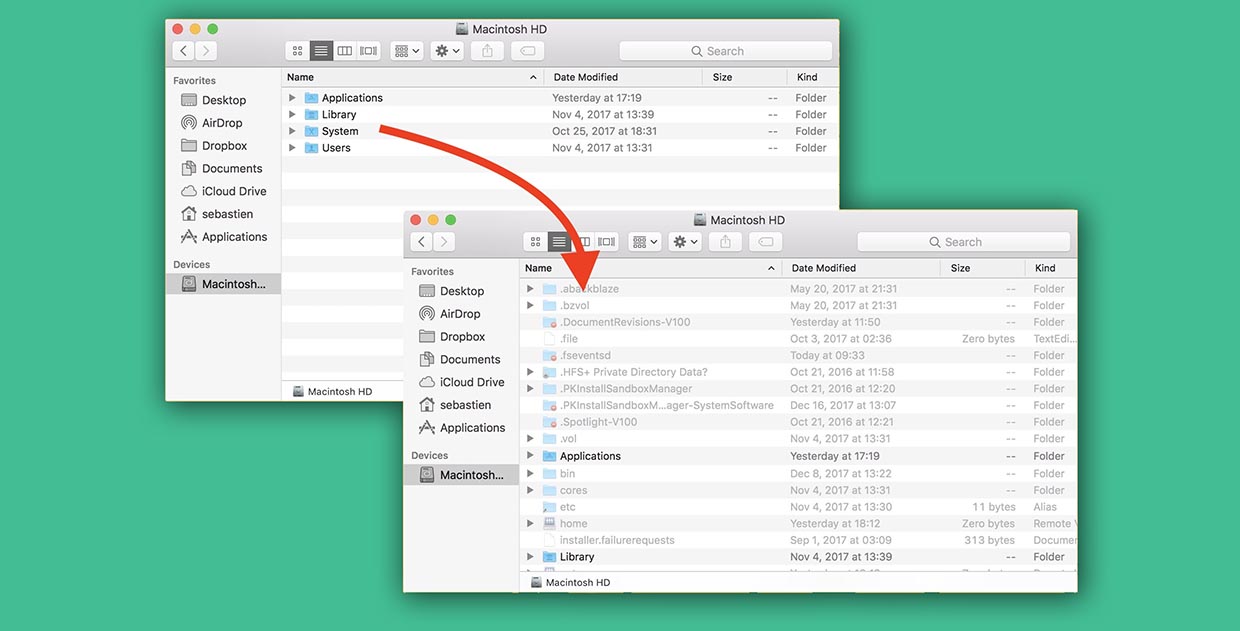This screenshot has height=631, width=1240.
Task: Go forward in the rear Finder window
Action: [206, 51]
